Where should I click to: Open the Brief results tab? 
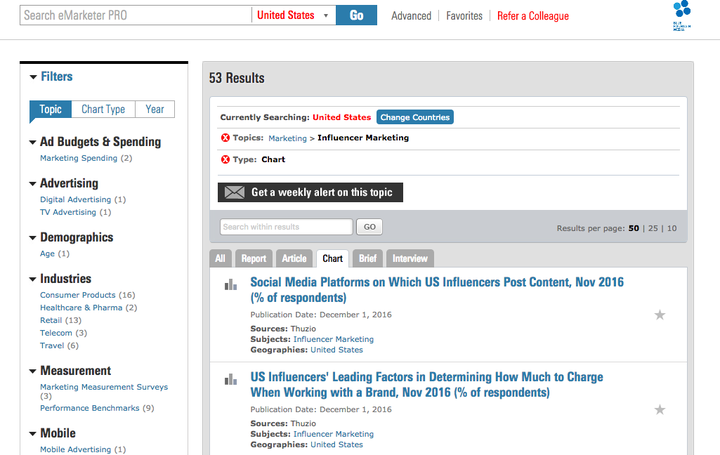[368, 258]
